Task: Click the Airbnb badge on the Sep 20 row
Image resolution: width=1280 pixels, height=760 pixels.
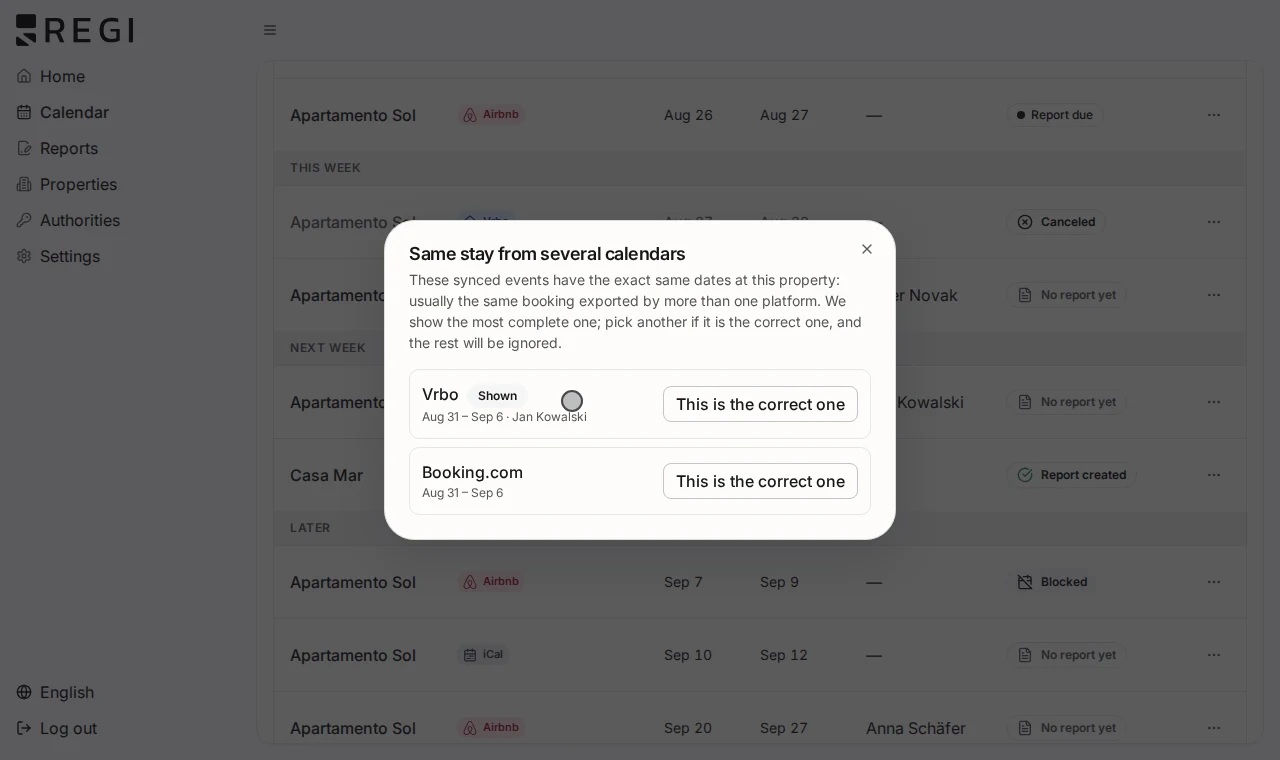Action: 491,728
